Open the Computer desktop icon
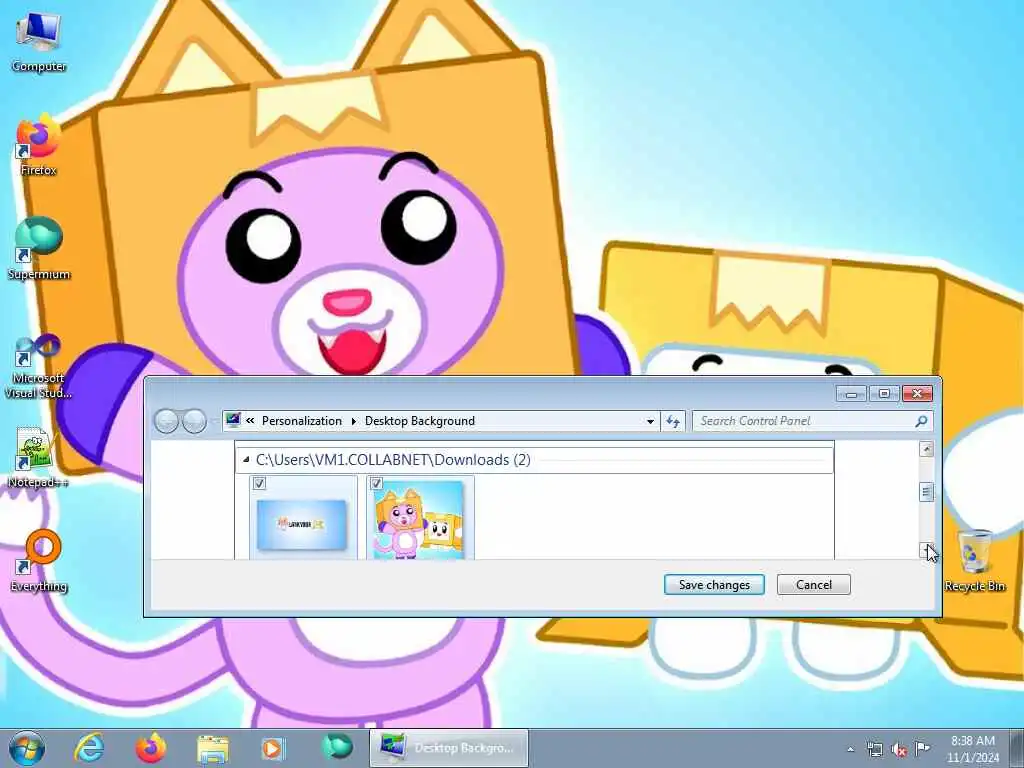1024x768 pixels. (39, 42)
